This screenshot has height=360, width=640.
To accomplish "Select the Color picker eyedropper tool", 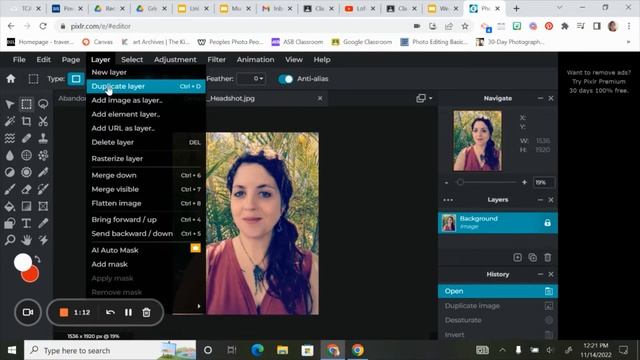I will coord(43,223).
